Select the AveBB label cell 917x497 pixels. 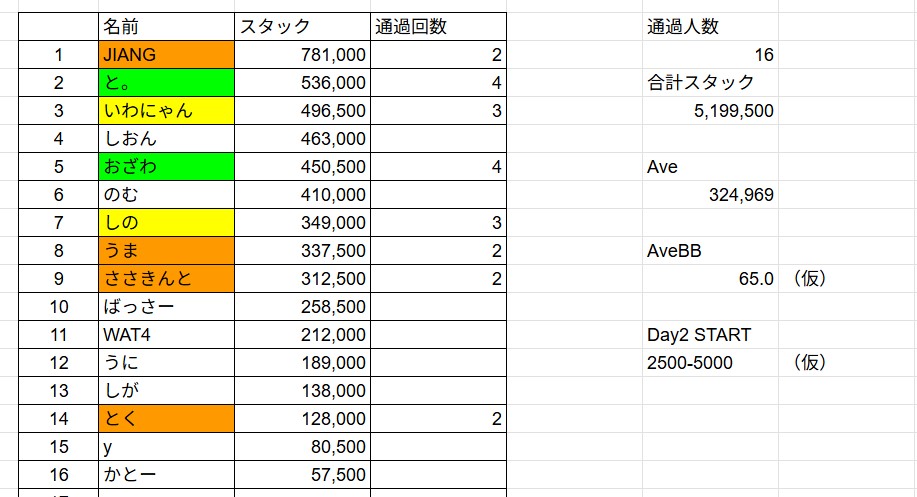pyautogui.click(x=711, y=251)
